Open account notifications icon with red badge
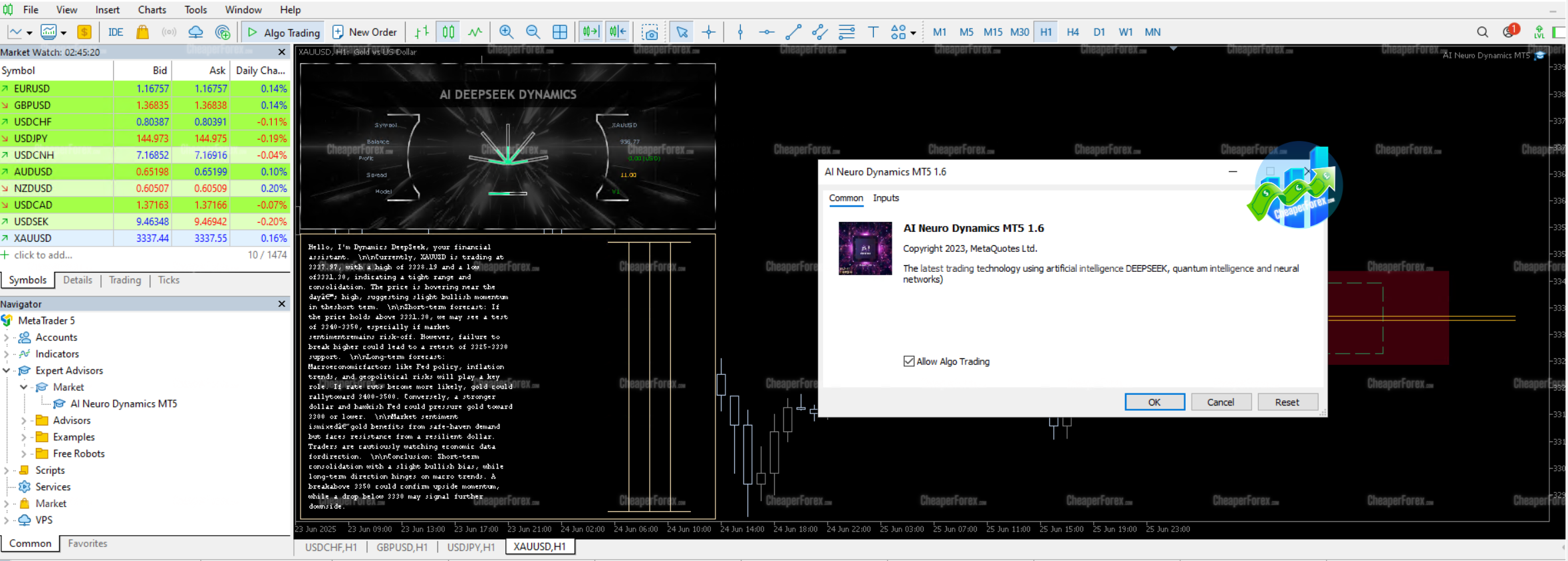Viewport: 1568px width, 561px height. pyautogui.click(x=1509, y=31)
